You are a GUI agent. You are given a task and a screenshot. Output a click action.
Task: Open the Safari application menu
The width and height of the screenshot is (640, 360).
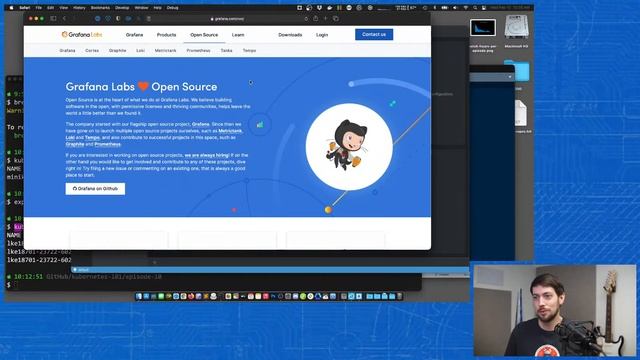(x=24, y=8)
